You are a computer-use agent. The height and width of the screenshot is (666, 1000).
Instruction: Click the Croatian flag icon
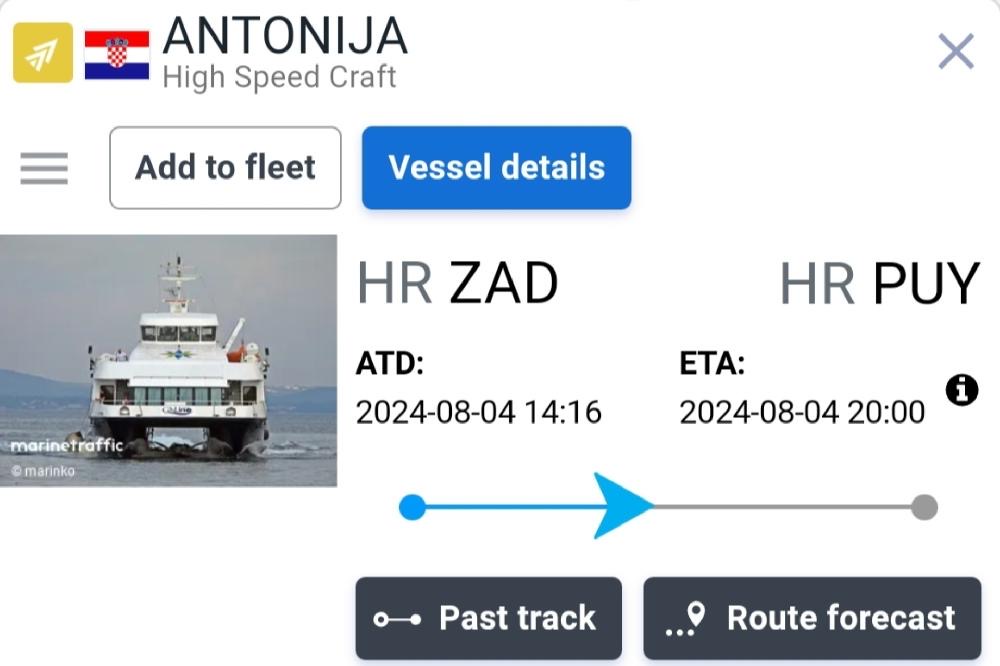(x=117, y=54)
